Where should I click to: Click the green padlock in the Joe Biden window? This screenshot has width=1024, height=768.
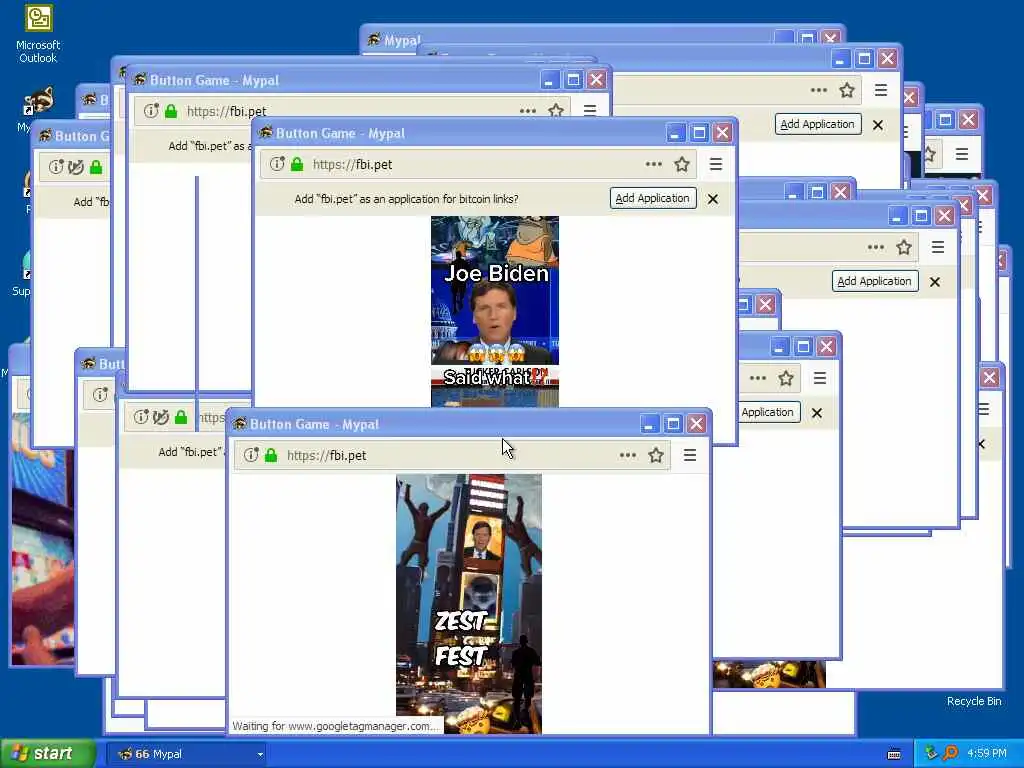pos(297,164)
